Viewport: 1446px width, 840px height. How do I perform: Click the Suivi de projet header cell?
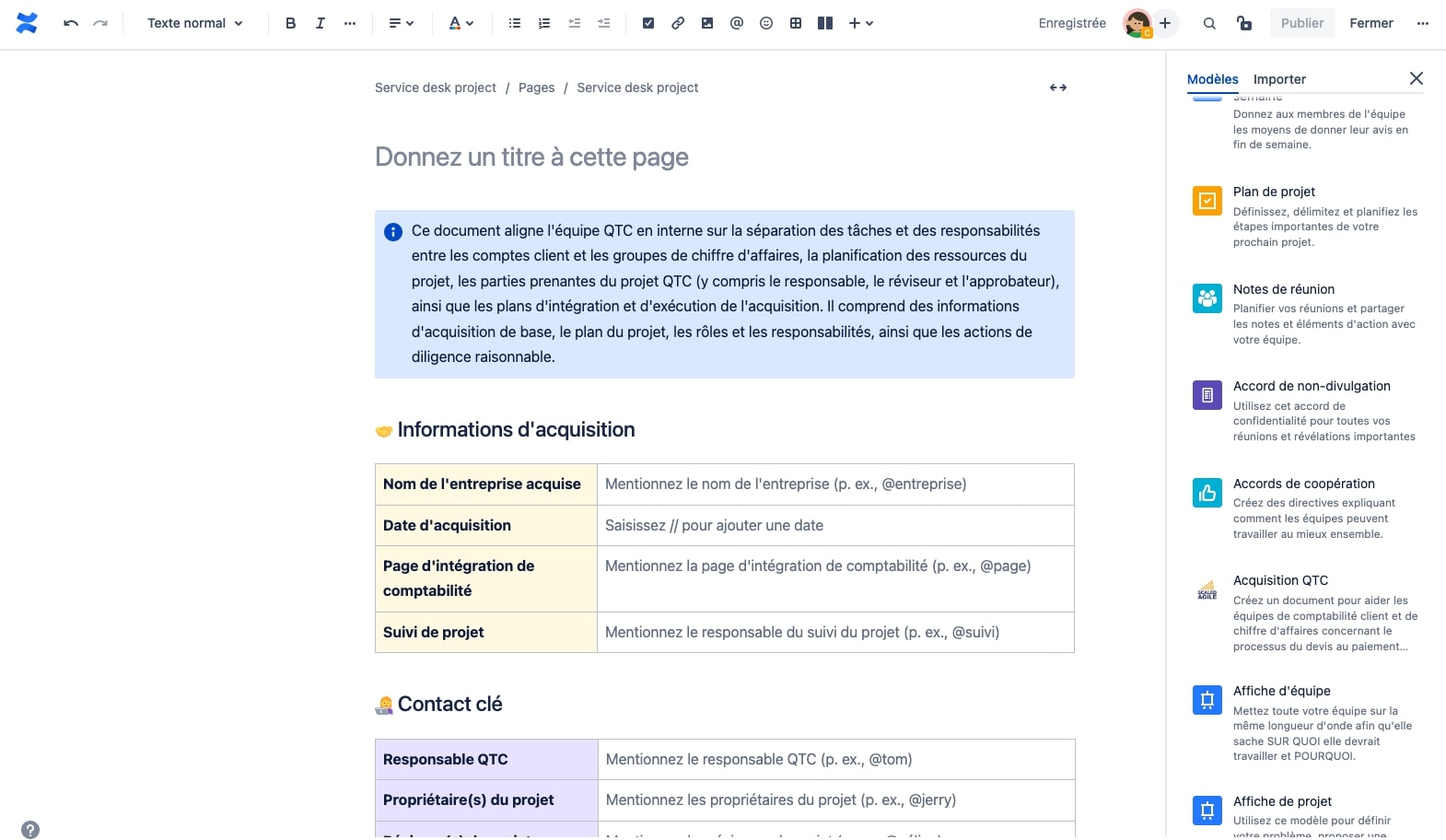coord(486,633)
